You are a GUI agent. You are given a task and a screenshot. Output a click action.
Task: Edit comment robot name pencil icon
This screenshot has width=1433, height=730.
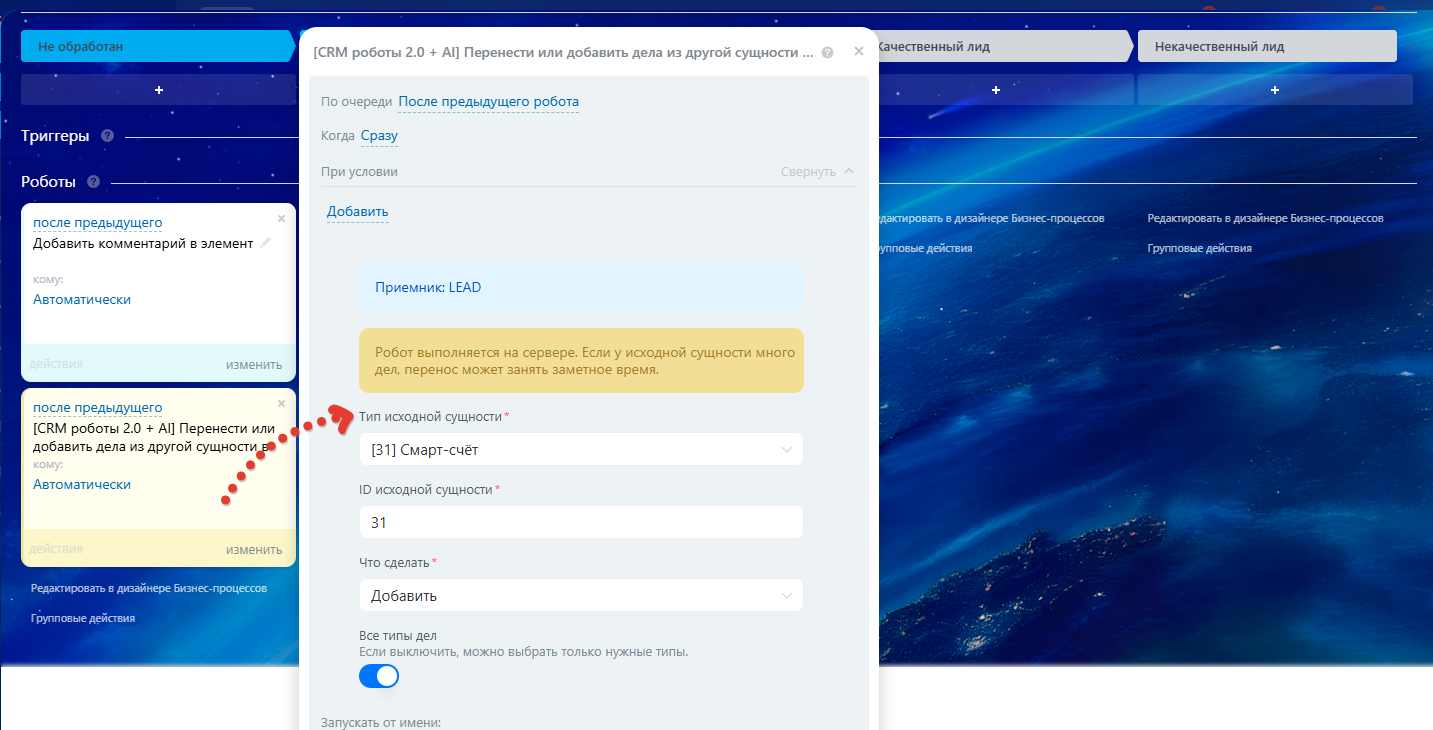pos(265,243)
